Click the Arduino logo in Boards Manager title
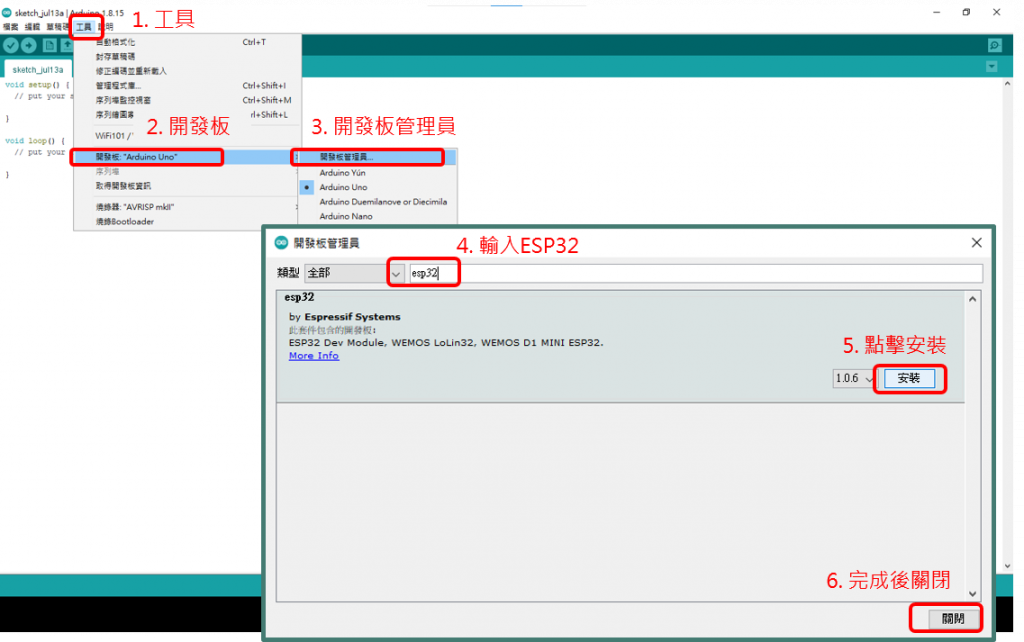 pos(281,242)
